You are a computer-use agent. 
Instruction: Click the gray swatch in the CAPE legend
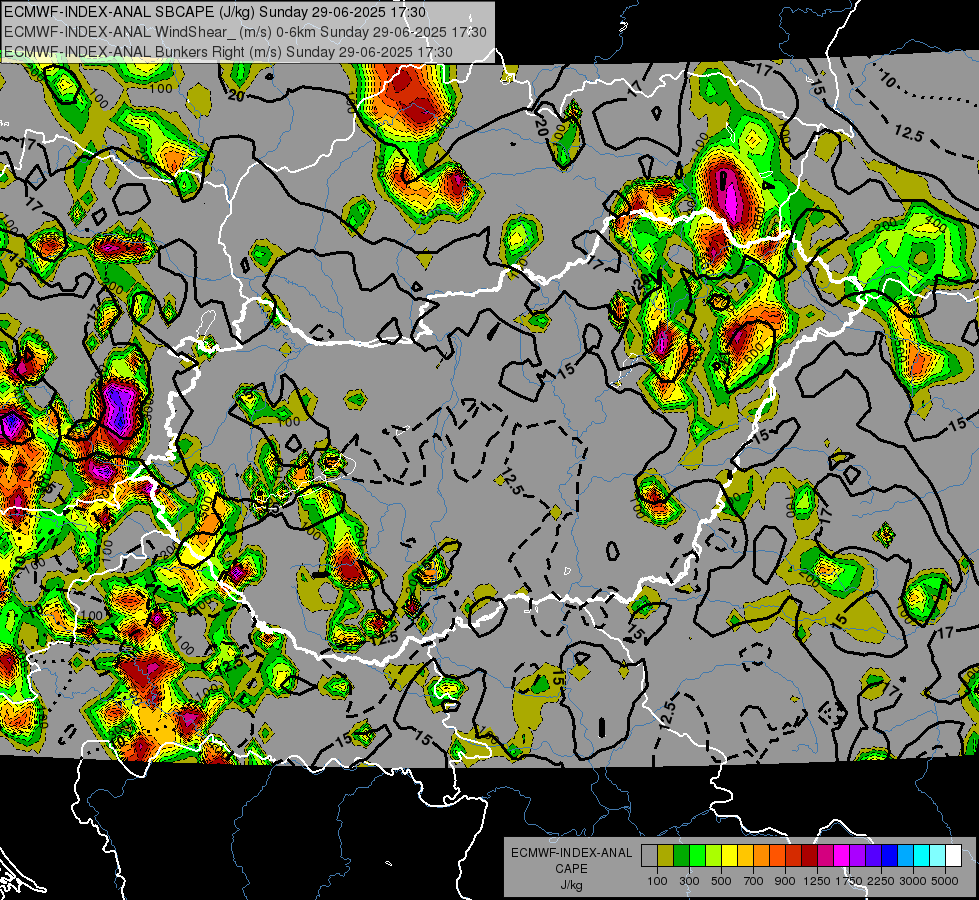(649, 856)
